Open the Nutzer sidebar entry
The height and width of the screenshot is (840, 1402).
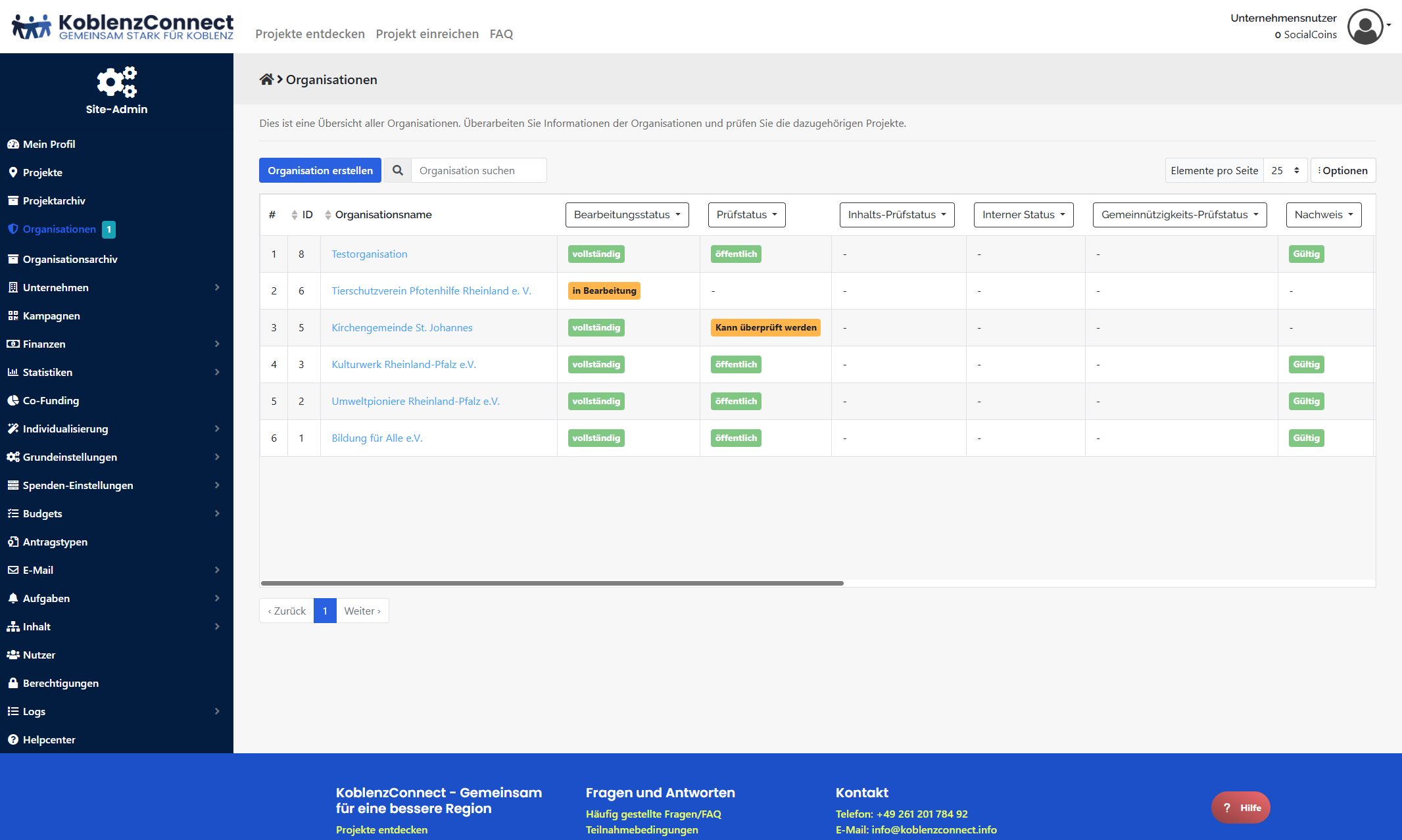39,655
